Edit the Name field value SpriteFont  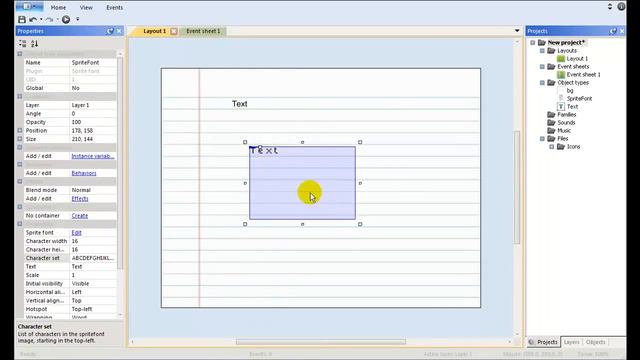[x=93, y=62]
